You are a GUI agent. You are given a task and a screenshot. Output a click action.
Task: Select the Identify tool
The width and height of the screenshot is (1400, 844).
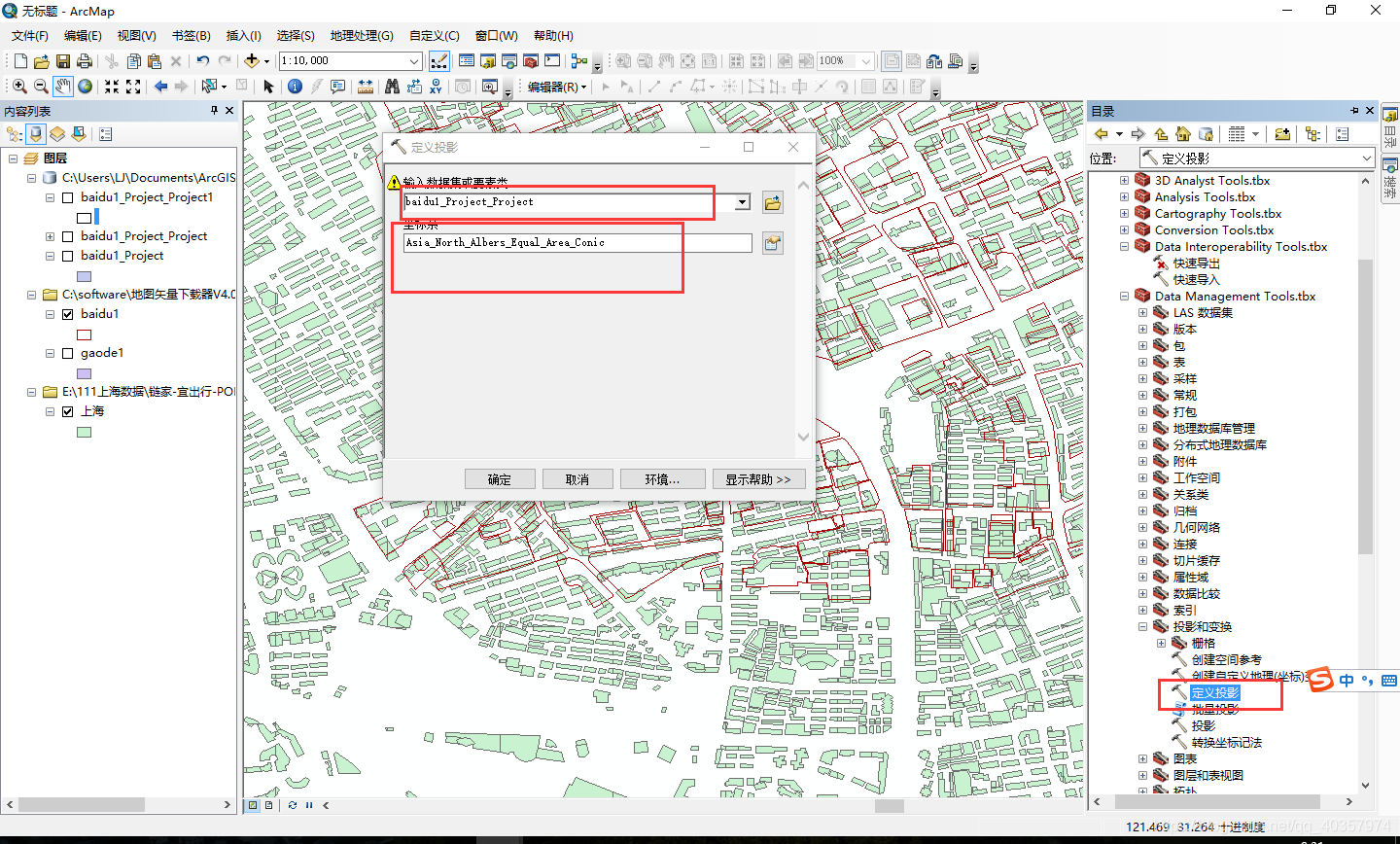296,87
